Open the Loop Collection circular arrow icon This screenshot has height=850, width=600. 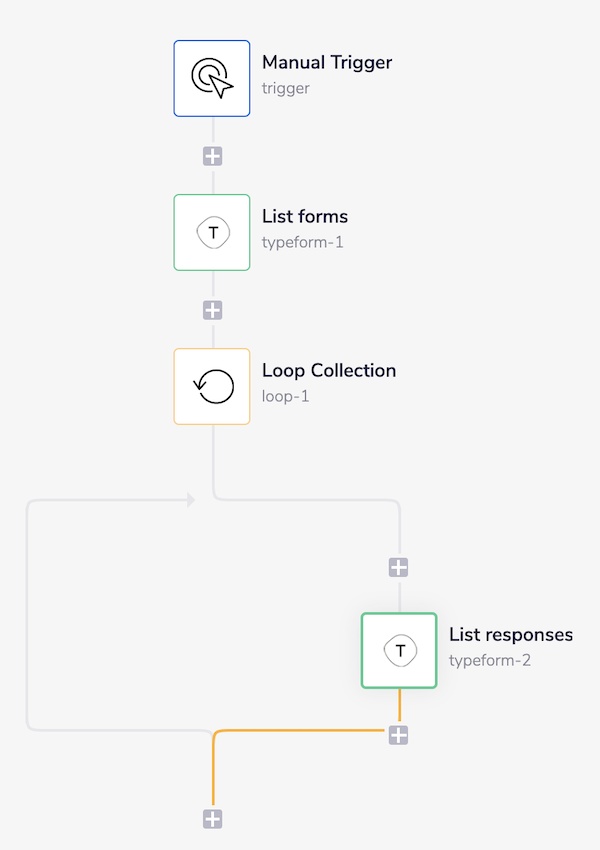point(212,386)
